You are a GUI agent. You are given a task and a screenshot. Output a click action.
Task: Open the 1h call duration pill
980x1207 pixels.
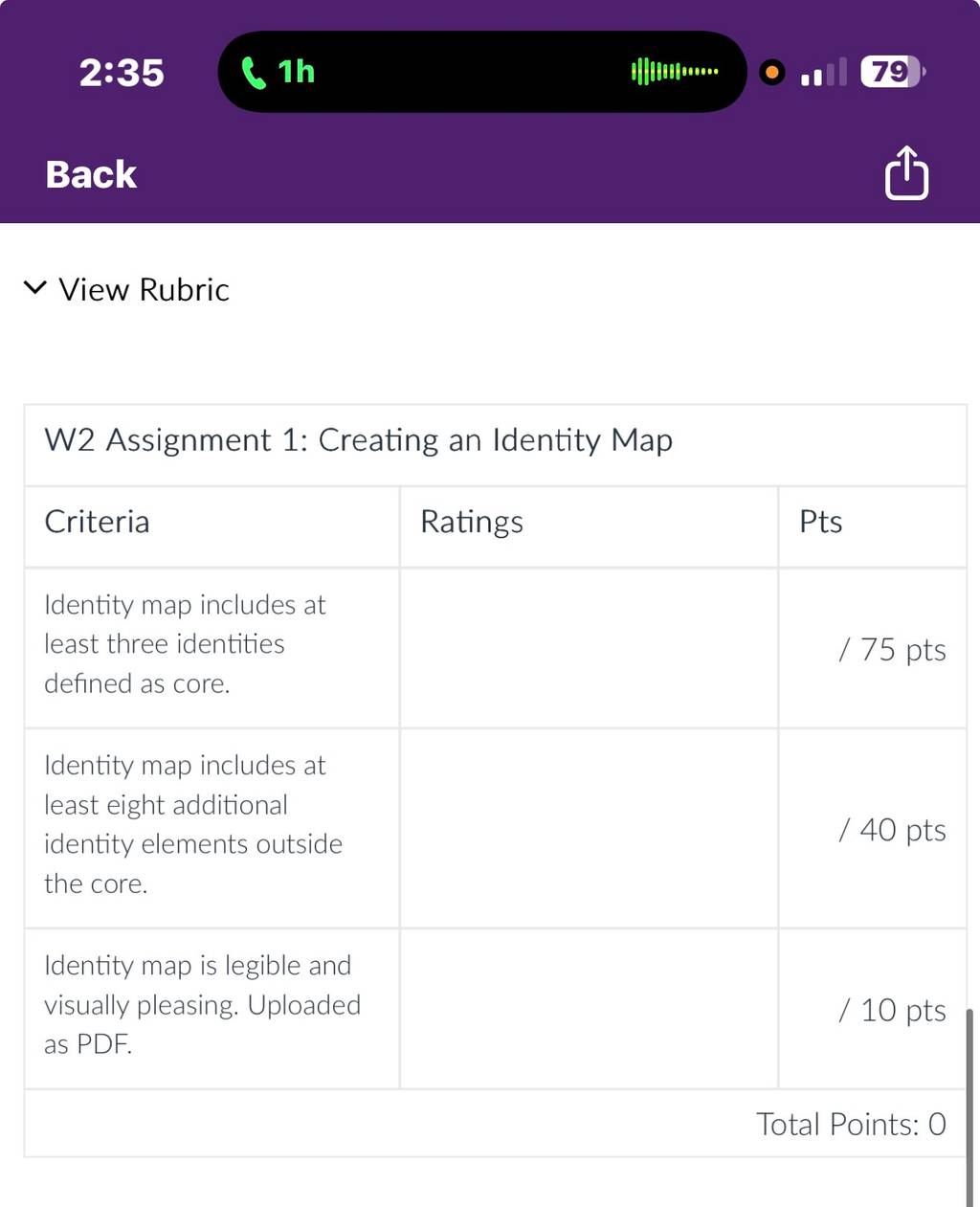click(x=482, y=72)
